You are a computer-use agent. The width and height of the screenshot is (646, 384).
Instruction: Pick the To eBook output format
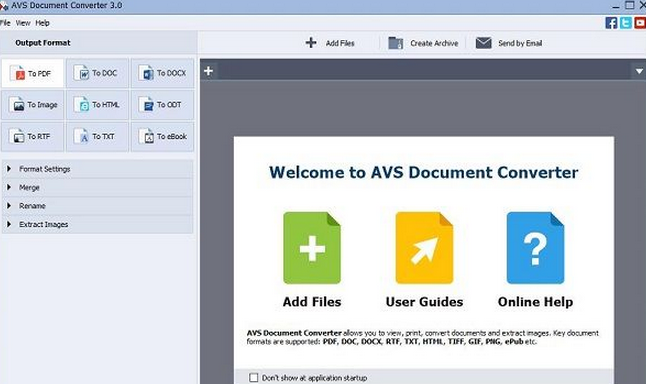click(162, 136)
